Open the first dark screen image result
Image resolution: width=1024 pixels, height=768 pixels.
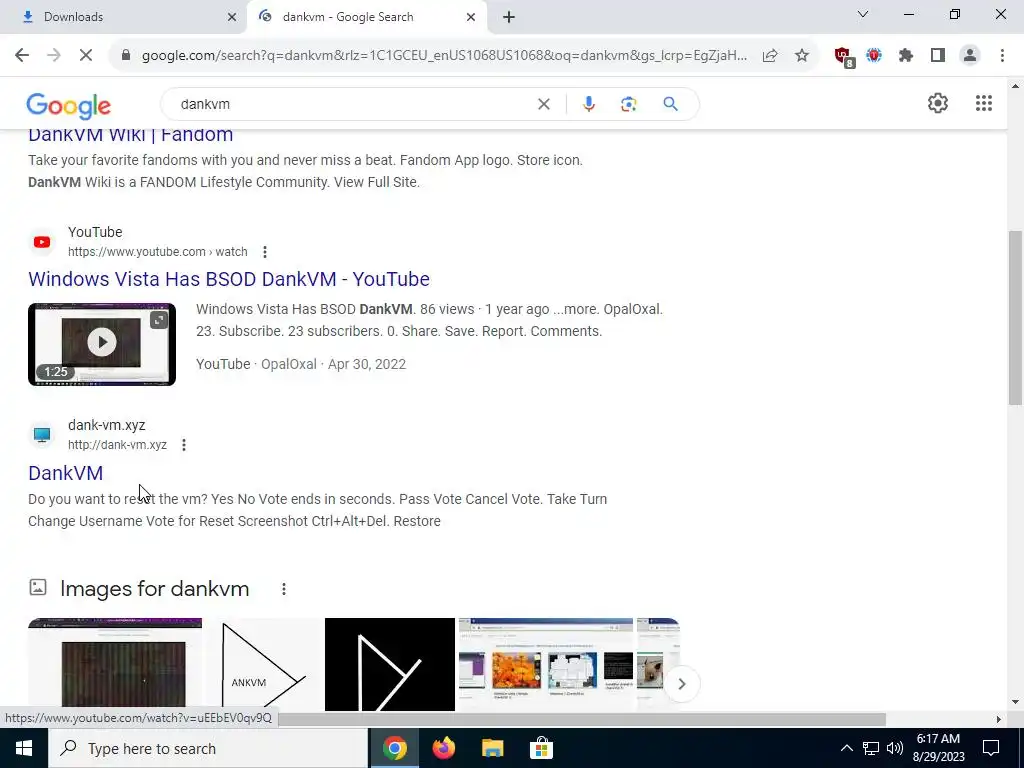point(115,664)
